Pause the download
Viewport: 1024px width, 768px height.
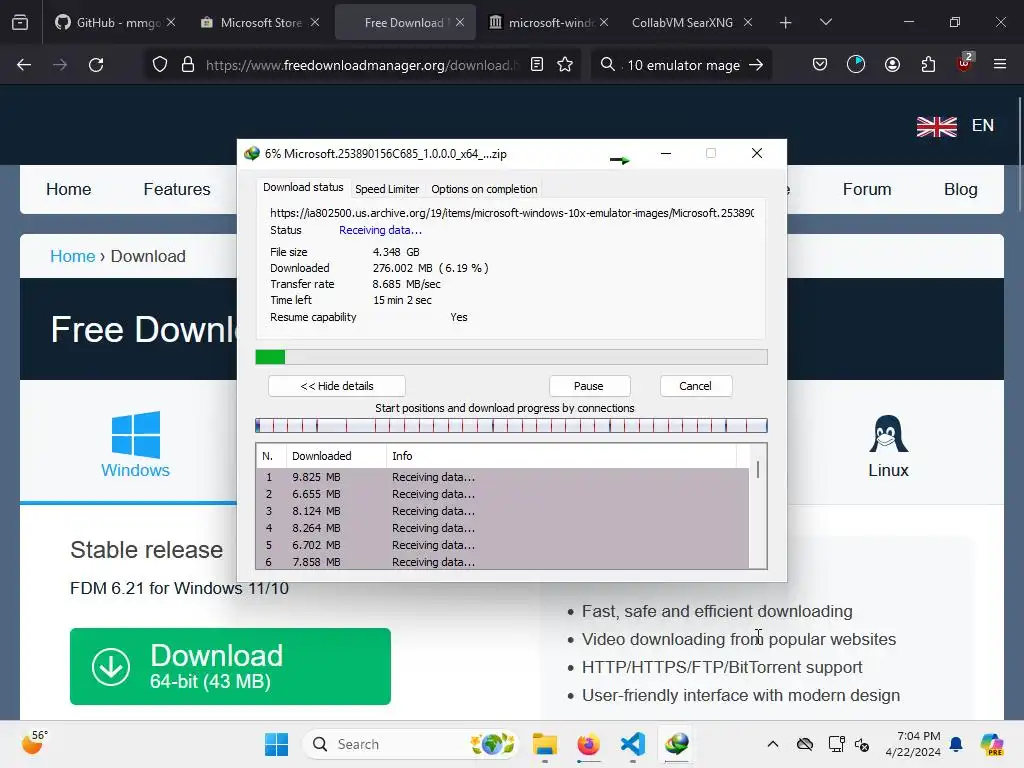coord(589,386)
